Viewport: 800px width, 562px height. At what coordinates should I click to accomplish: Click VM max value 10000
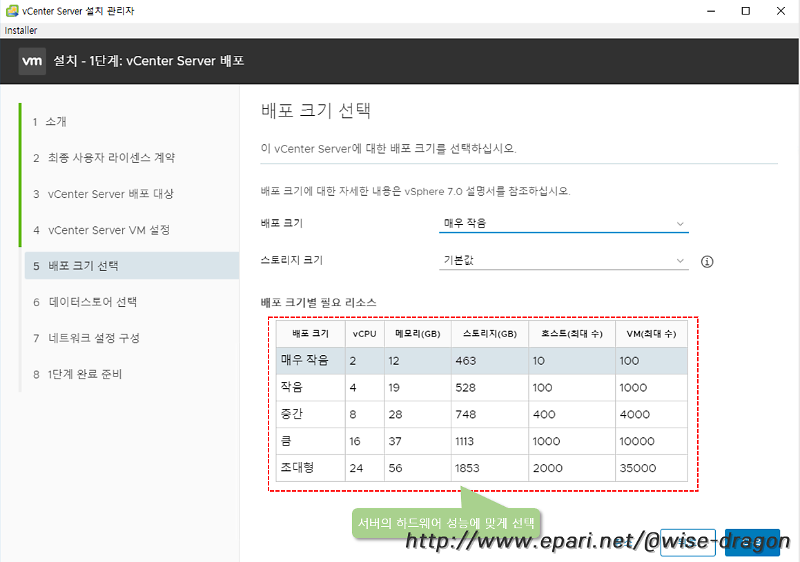point(637,441)
